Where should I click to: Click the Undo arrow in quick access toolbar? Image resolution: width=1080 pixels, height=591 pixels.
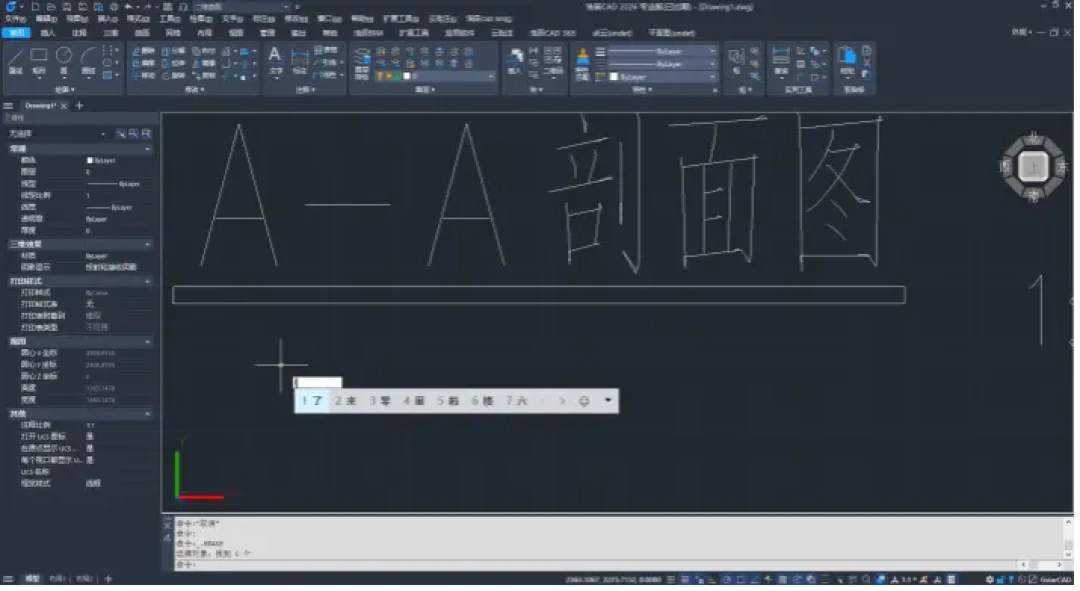click(x=129, y=6)
